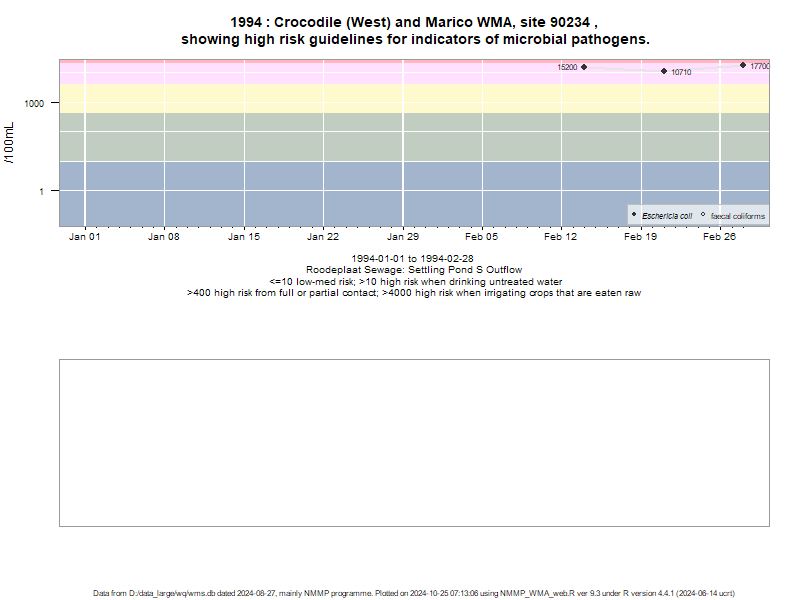Click the value label '10710'
Screen dimensions: 800x600
[681, 72]
